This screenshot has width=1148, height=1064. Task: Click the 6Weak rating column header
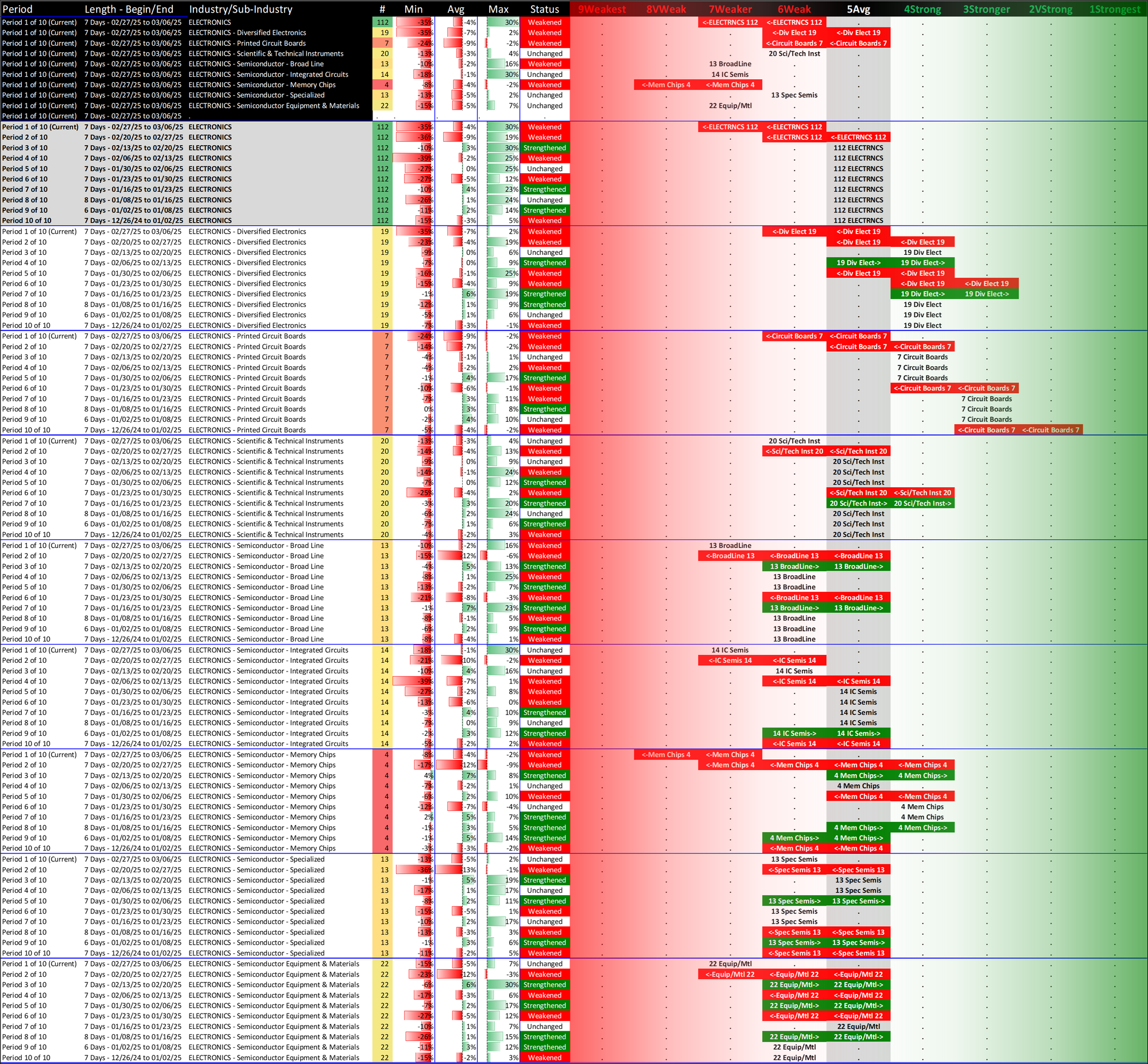pyautogui.click(x=794, y=9)
